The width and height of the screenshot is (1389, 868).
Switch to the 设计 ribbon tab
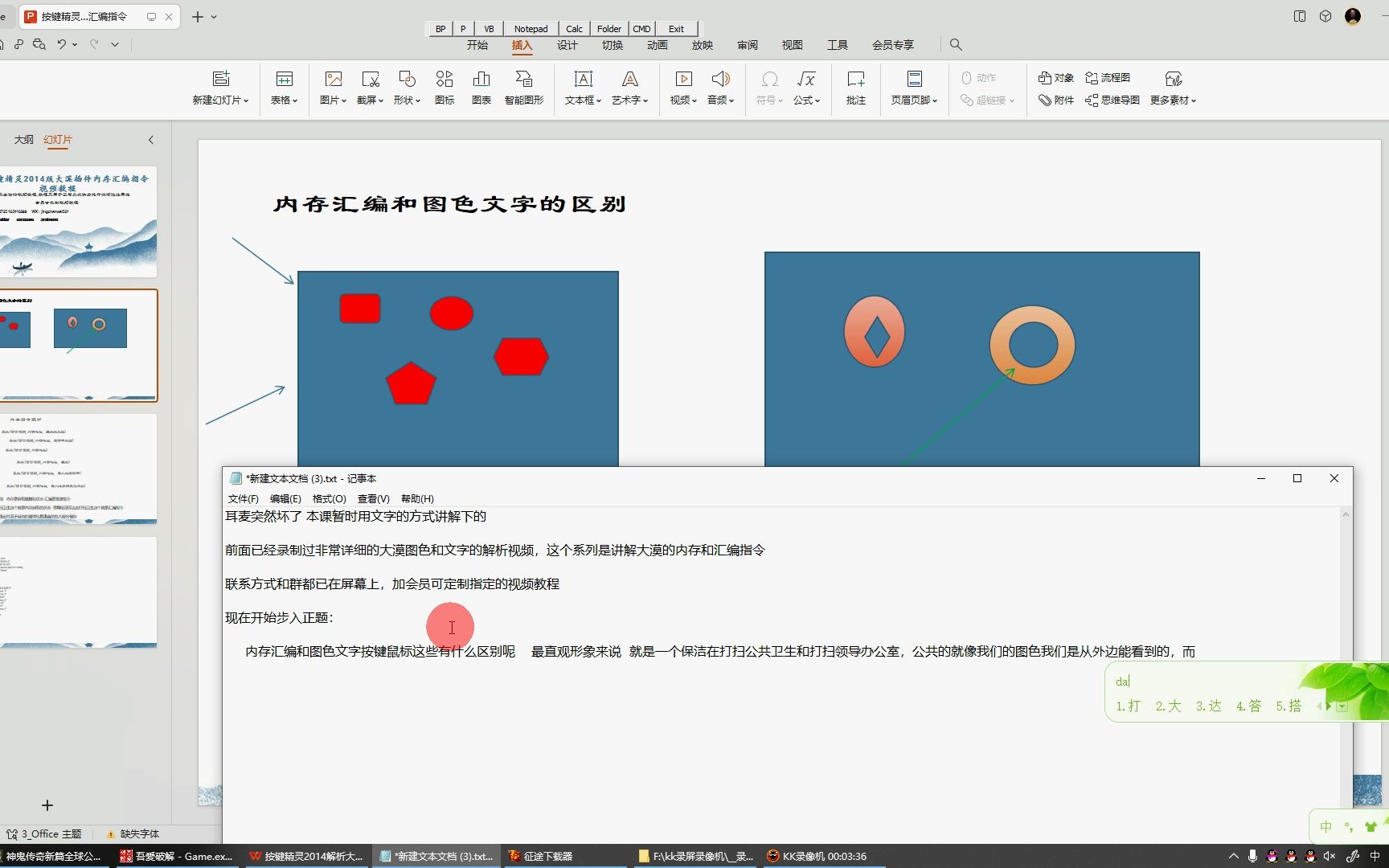tap(567, 45)
